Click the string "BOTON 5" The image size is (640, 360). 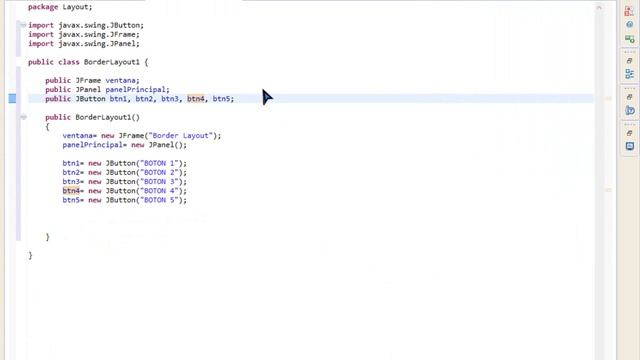tap(159, 200)
